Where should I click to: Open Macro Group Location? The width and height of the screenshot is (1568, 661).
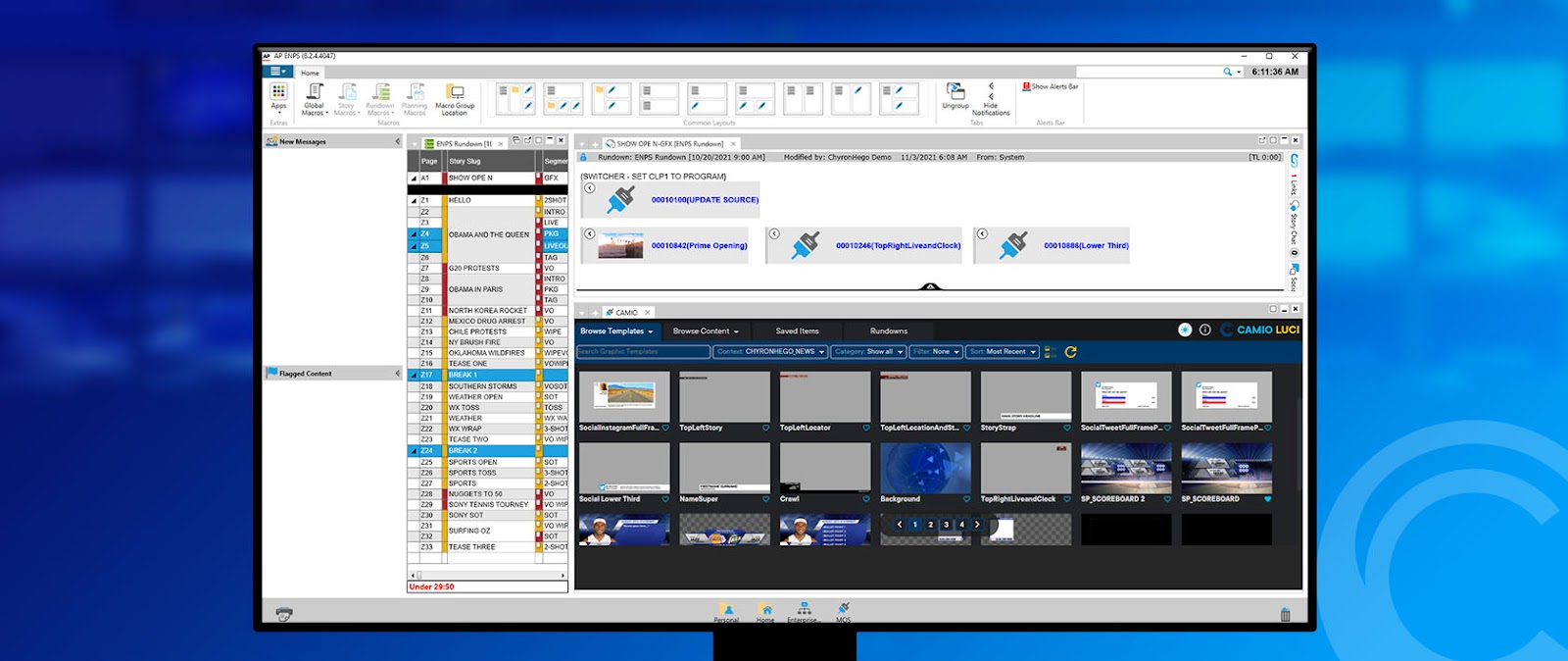[x=455, y=94]
